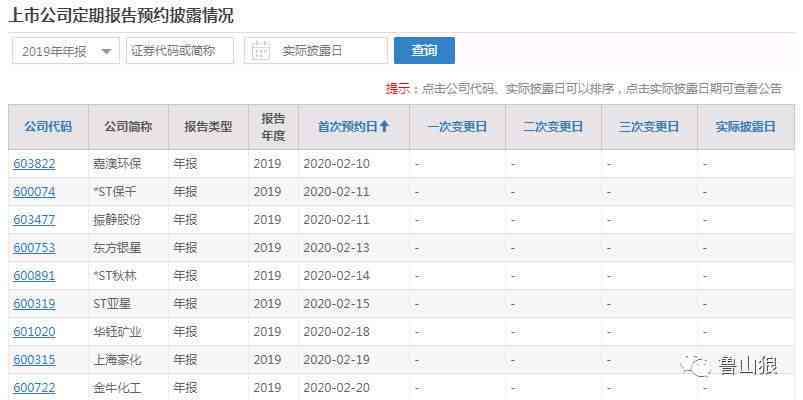The width and height of the screenshot is (803, 400).
Task: Open company code 600891 link
Action: click(34, 276)
